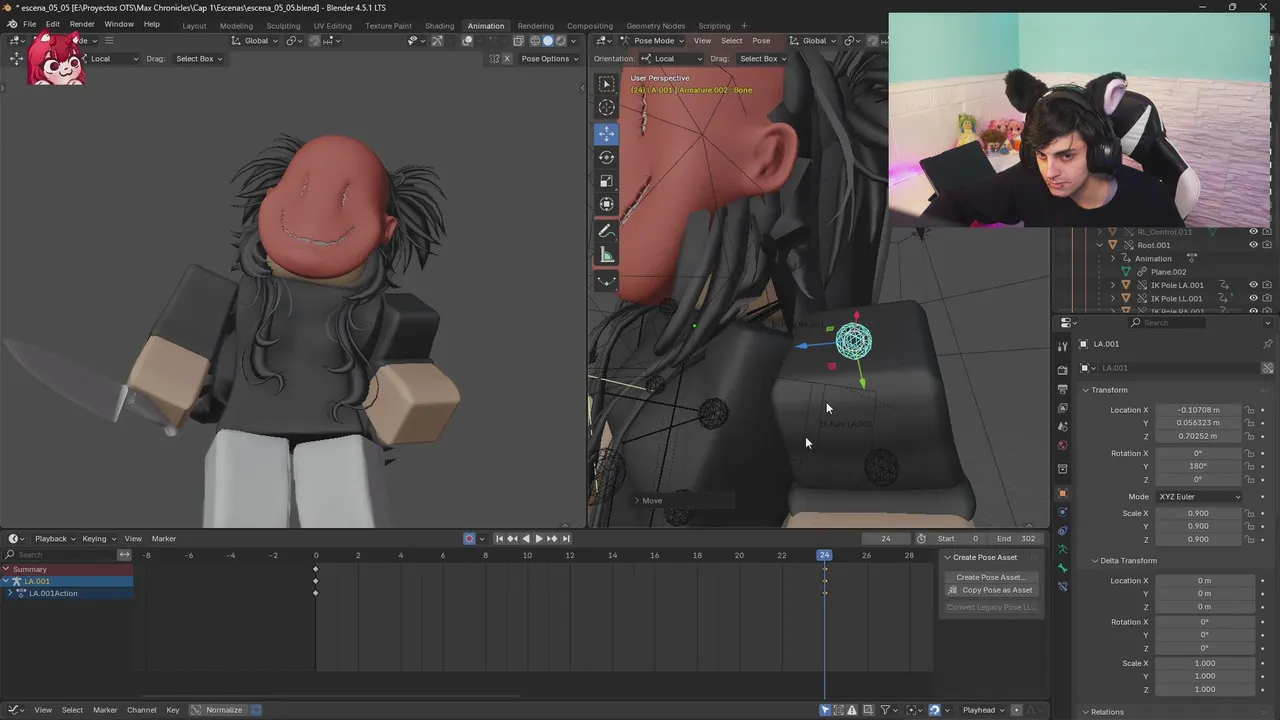This screenshot has height=720, width=1280.
Task: Expand the IK Pole LA.001 outliner item
Action: coord(1113,285)
